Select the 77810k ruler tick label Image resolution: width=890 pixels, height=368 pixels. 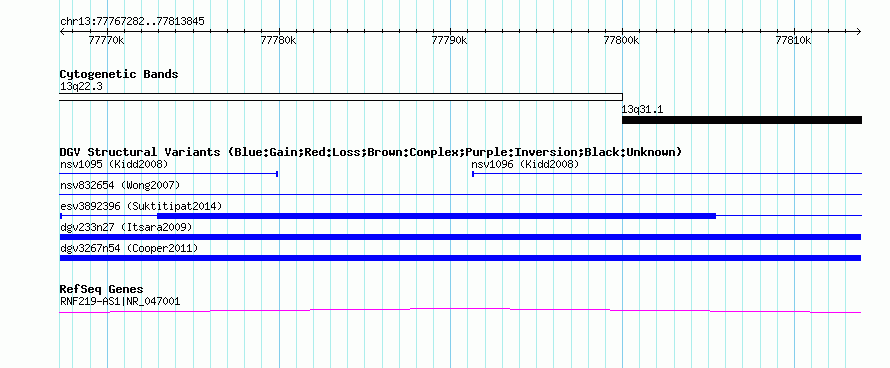794,40
